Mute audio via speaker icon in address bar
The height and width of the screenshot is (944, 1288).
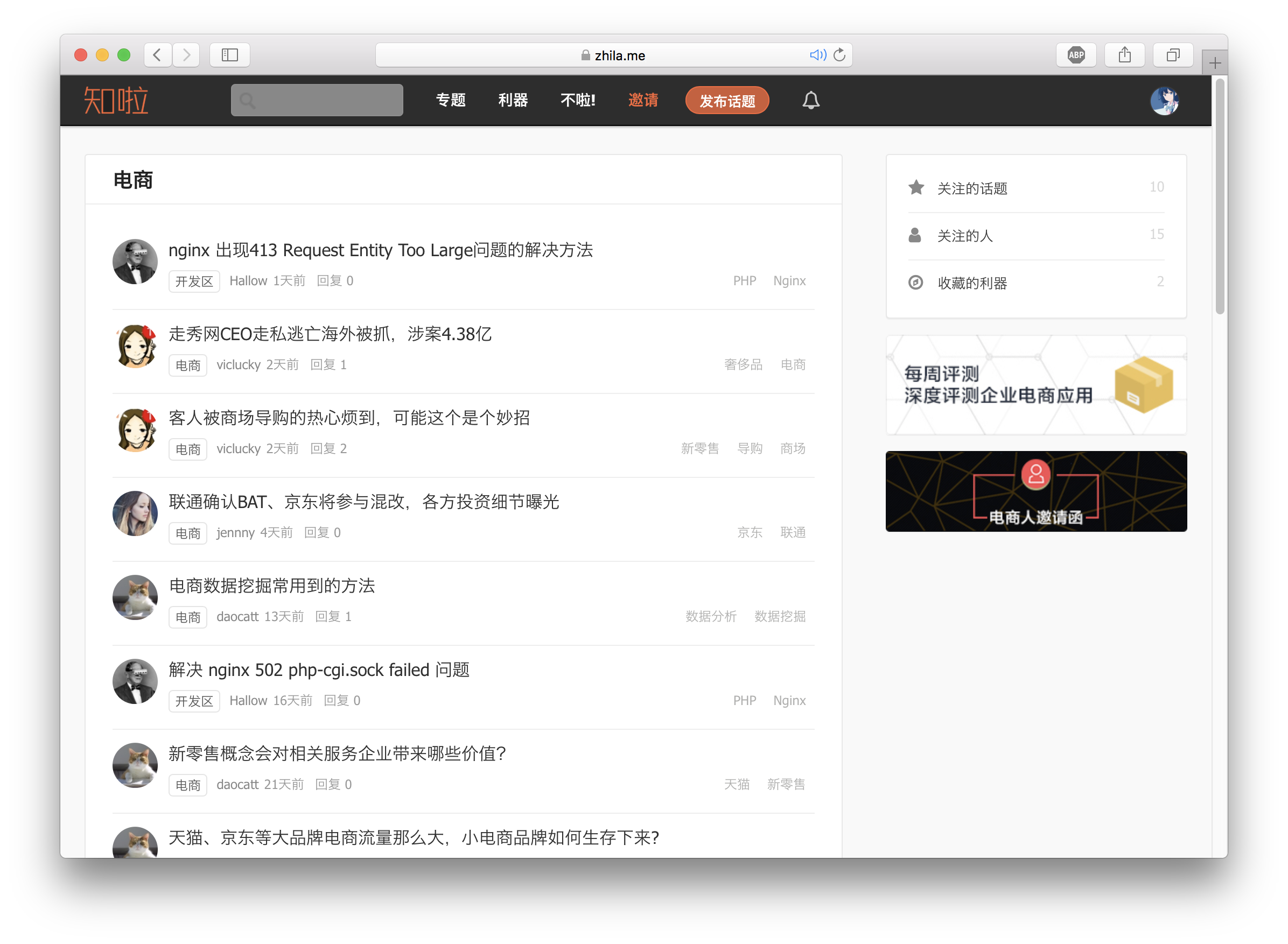(x=817, y=55)
